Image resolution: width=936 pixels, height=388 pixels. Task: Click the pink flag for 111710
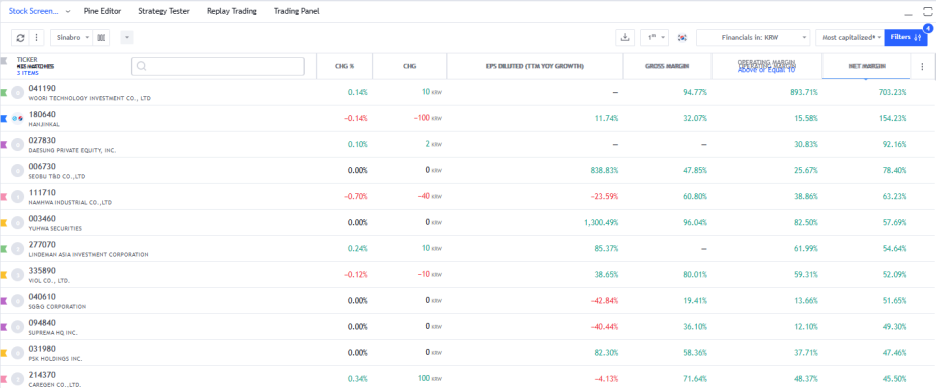coord(4,196)
